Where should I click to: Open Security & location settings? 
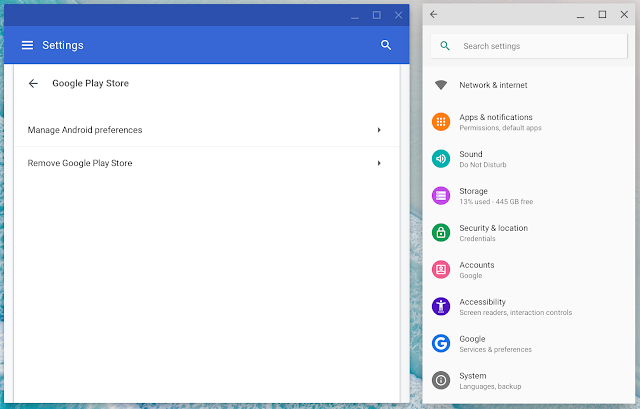coord(529,233)
